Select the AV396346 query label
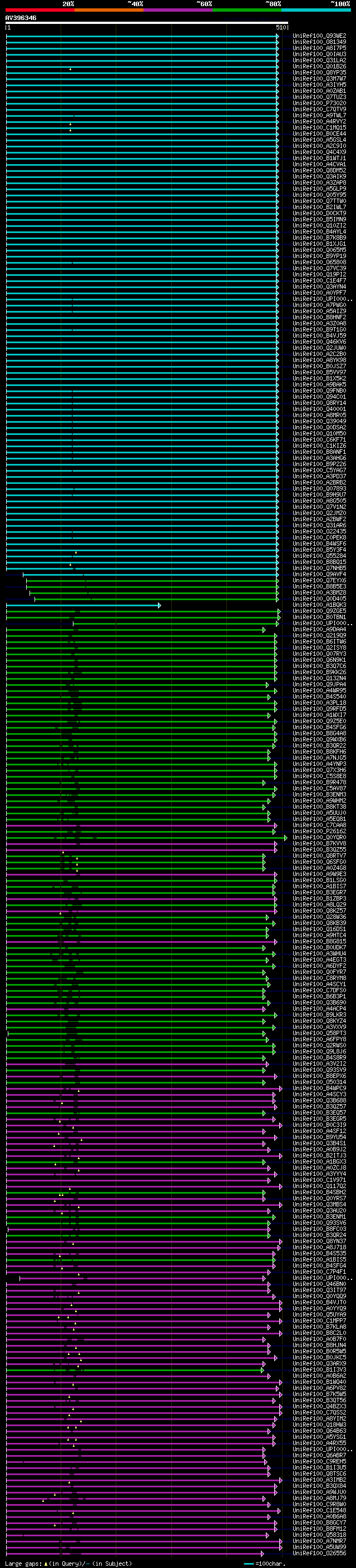Image resolution: width=356 pixels, height=1568 pixels. click(21, 18)
